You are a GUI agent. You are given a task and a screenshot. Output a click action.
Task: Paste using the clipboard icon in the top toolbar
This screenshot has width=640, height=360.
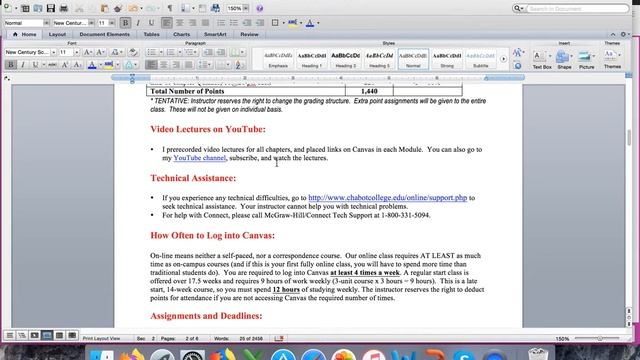click(104, 8)
